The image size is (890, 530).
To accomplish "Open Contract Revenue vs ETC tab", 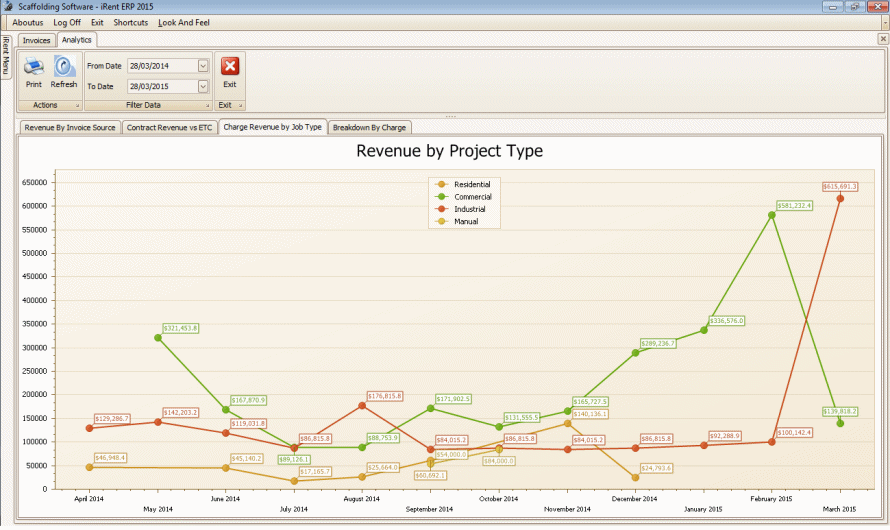I will coord(169,128).
